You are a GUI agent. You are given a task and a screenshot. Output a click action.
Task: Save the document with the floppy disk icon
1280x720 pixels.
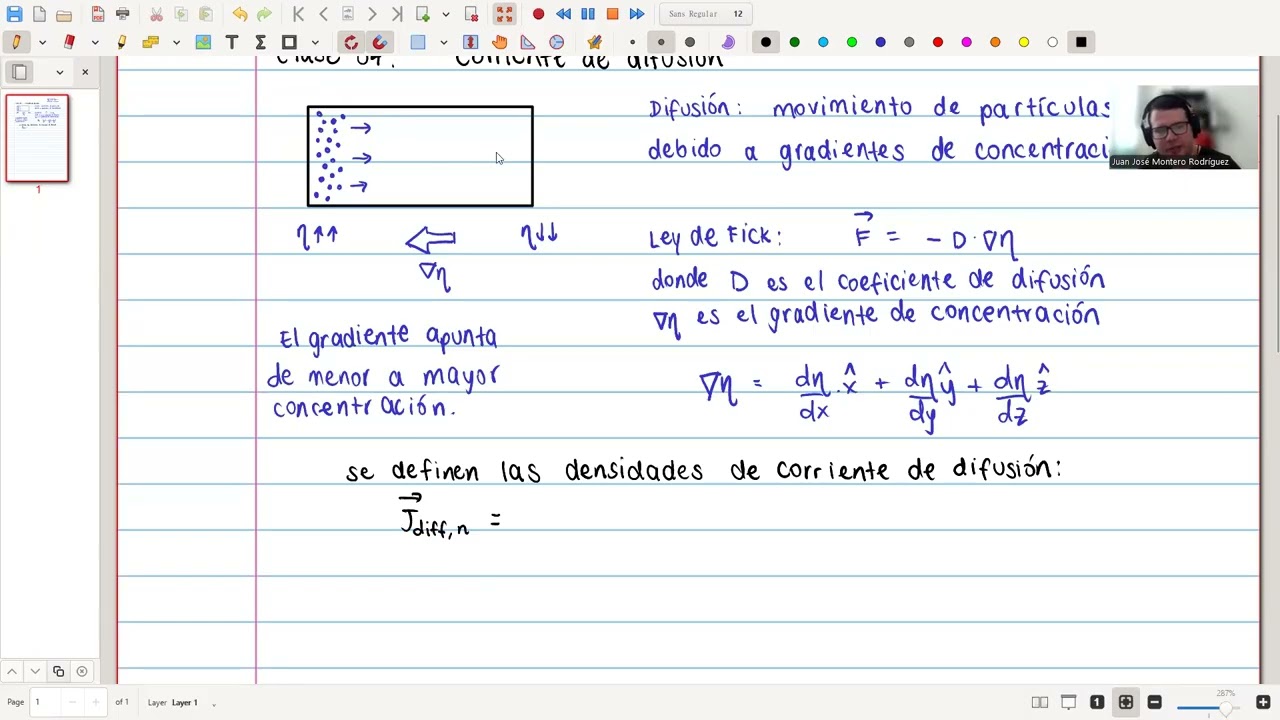tap(14, 14)
